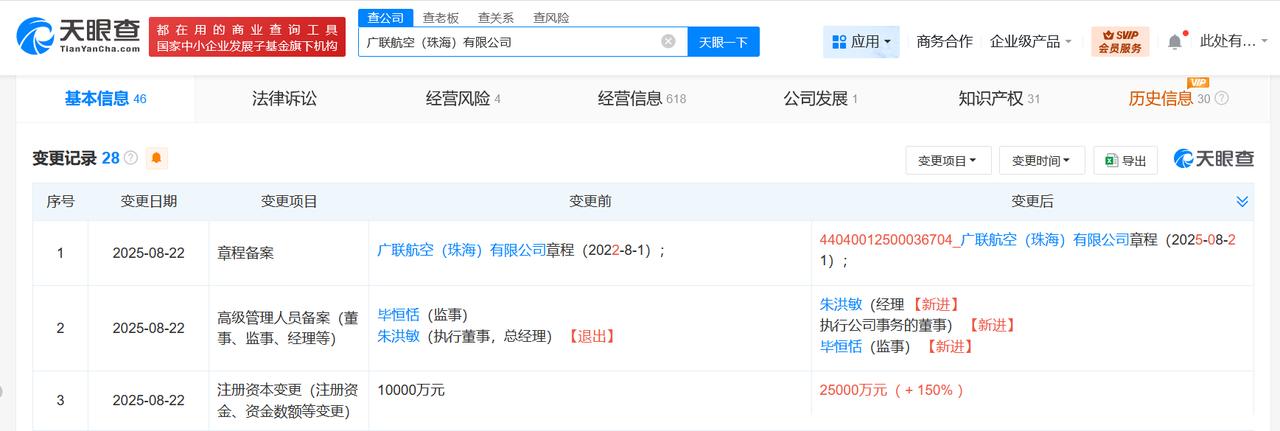Image resolution: width=1280 pixels, height=431 pixels.
Task: Click the 天眼一下 search button
Action: (x=723, y=42)
